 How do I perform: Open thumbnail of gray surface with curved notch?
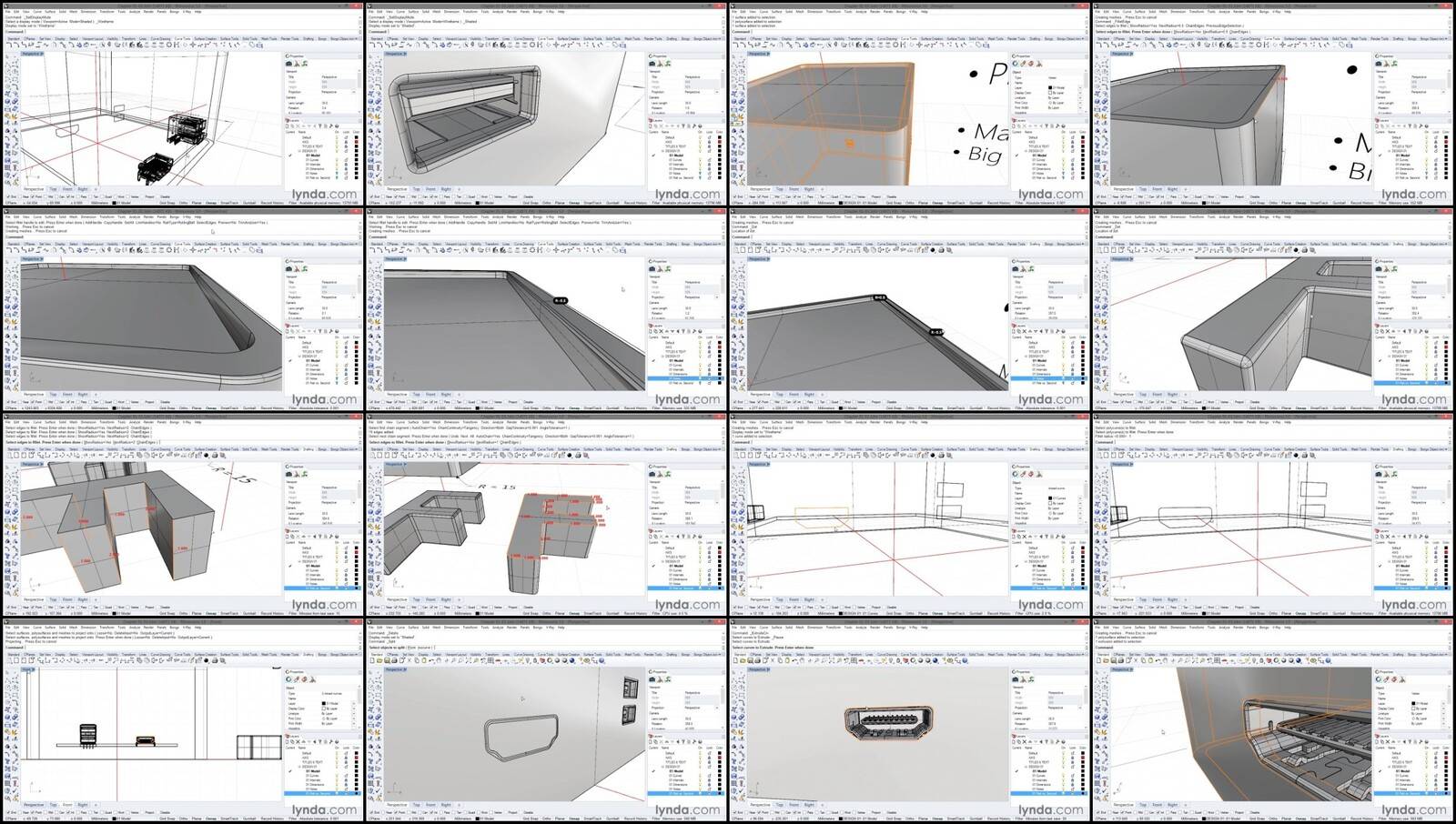tap(182, 310)
